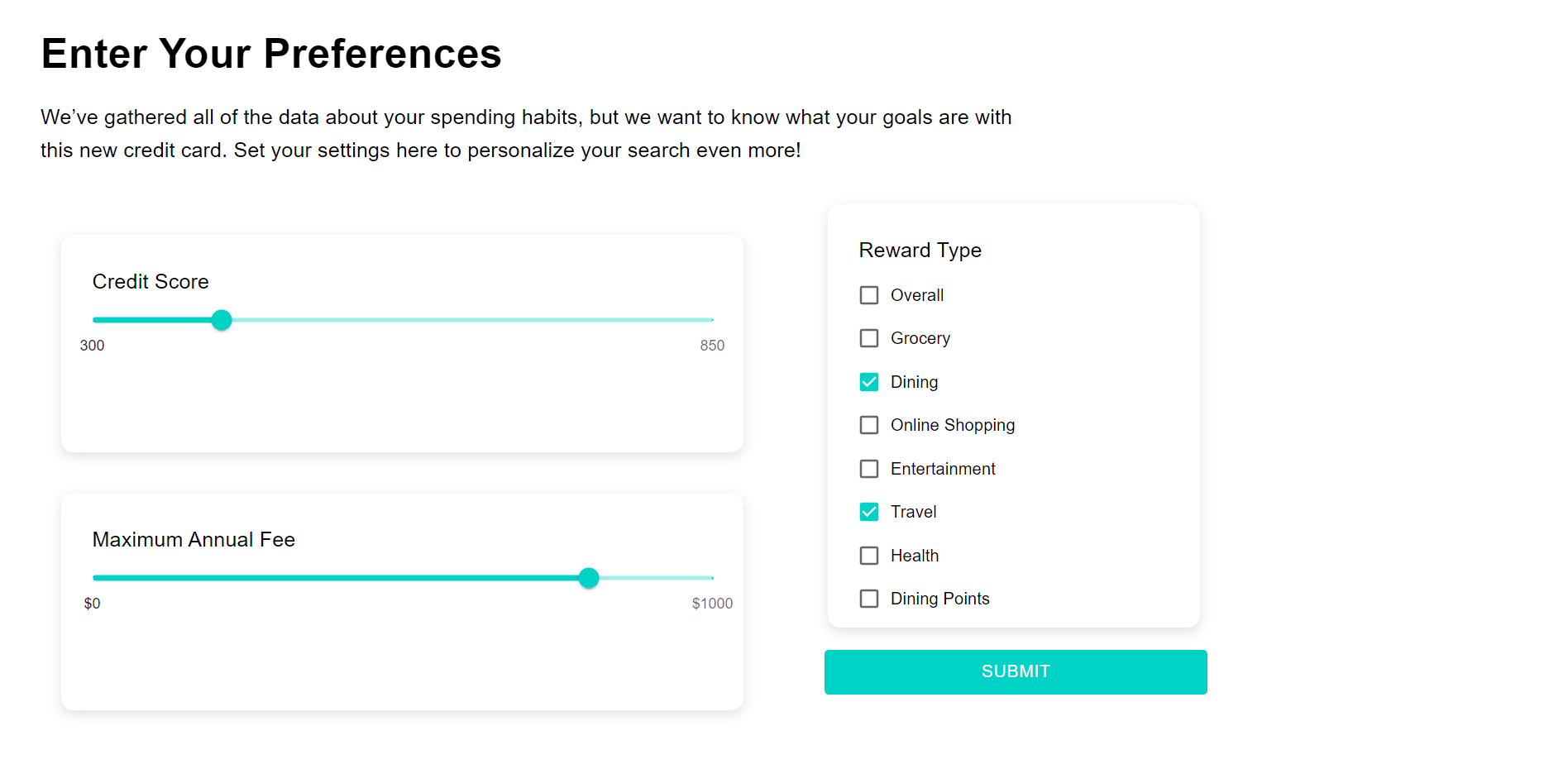Click the Credit Score slider handle
The height and width of the screenshot is (764, 1568).
coord(222,320)
